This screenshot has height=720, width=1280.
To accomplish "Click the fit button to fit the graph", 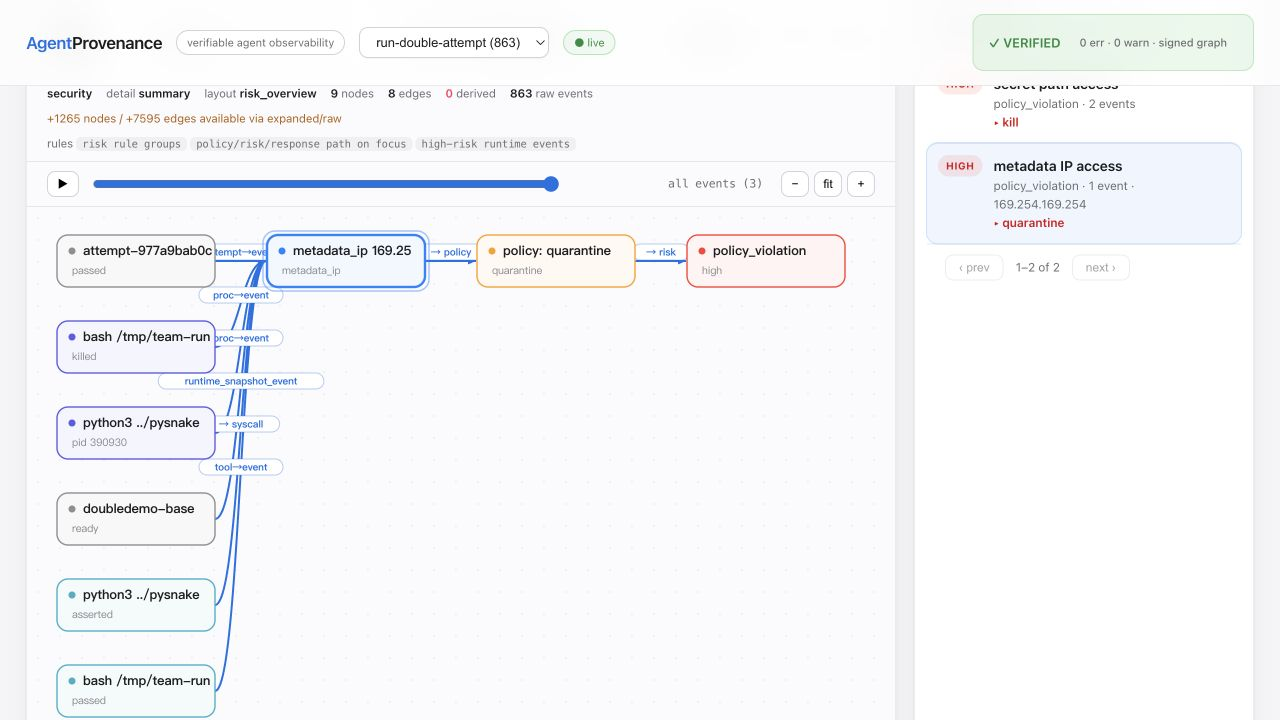I will pyautogui.click(x=828, y=184).
